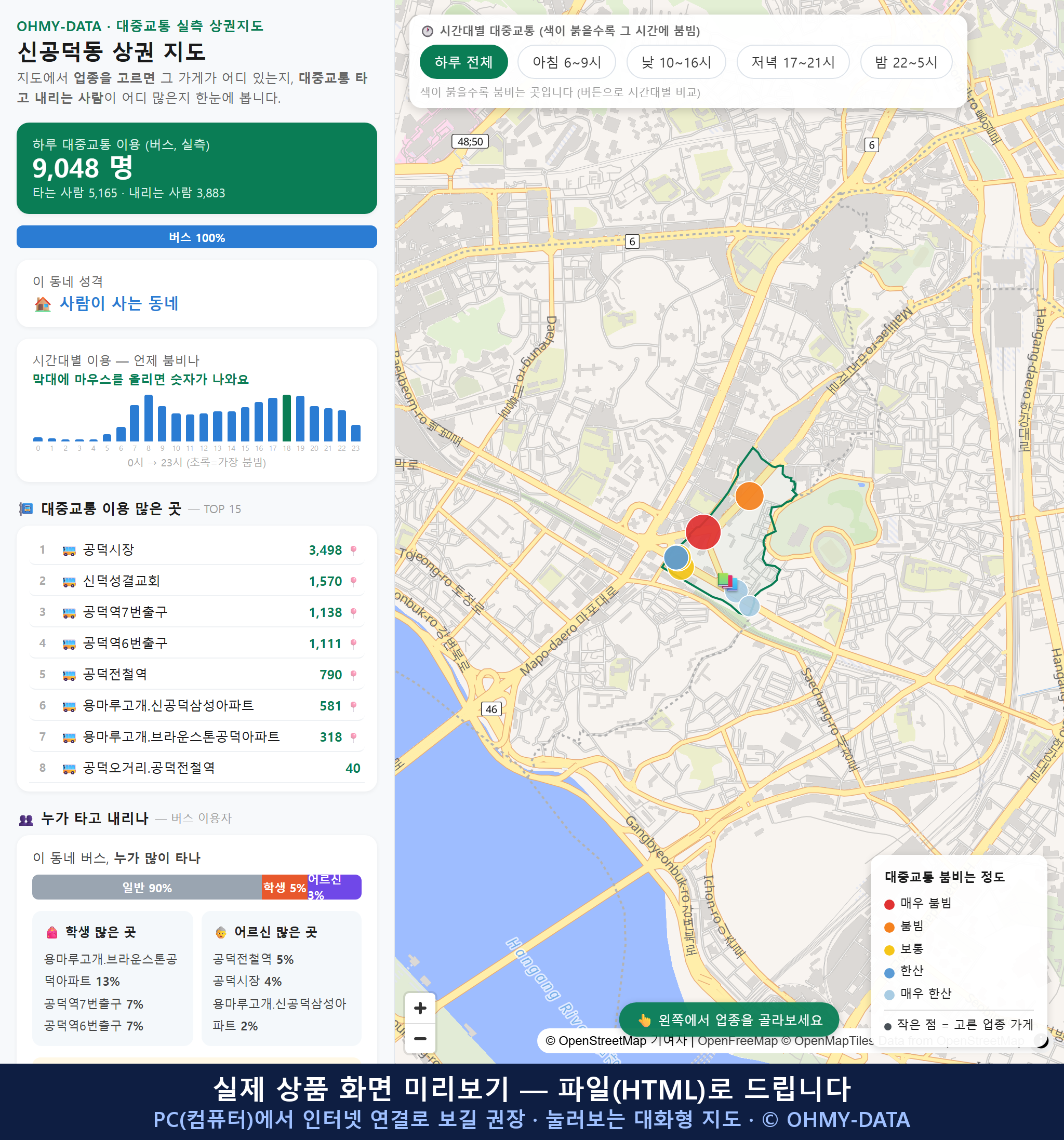
Task: Click the pin icon on 공덕시장 row
Action: 353,551
